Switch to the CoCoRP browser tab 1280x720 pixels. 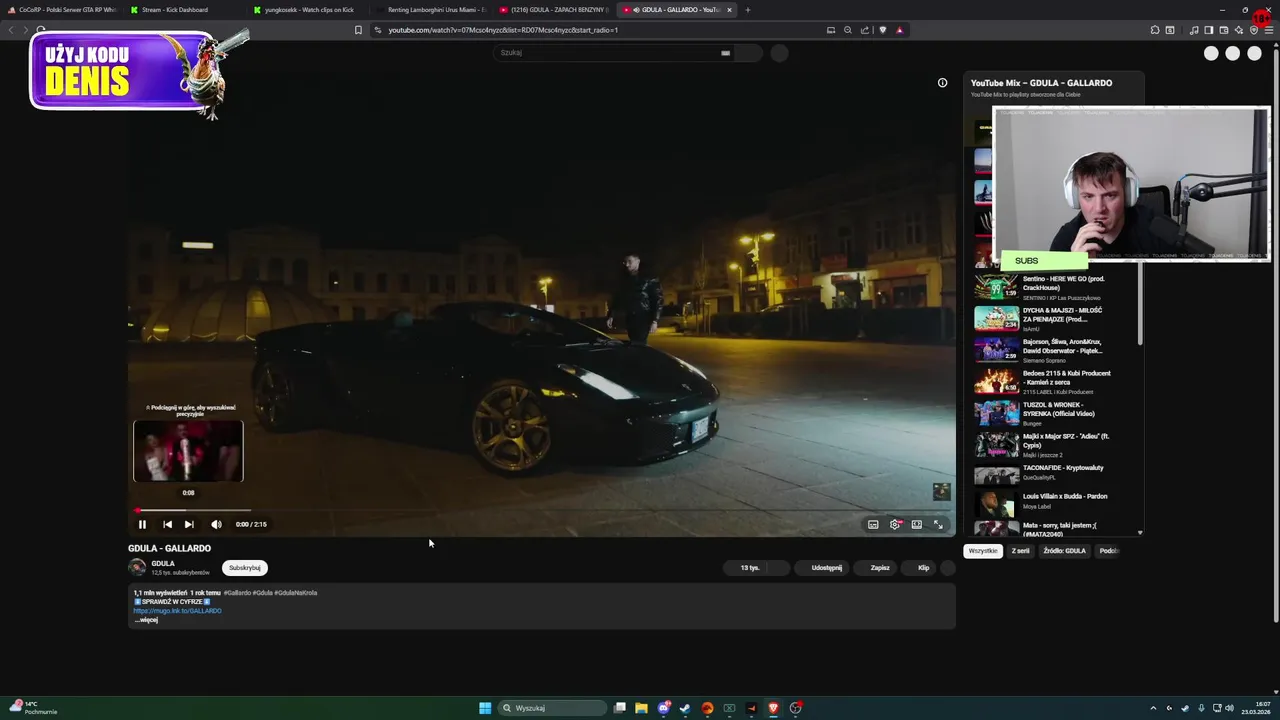pyautogui.click(x=62, y=10)
